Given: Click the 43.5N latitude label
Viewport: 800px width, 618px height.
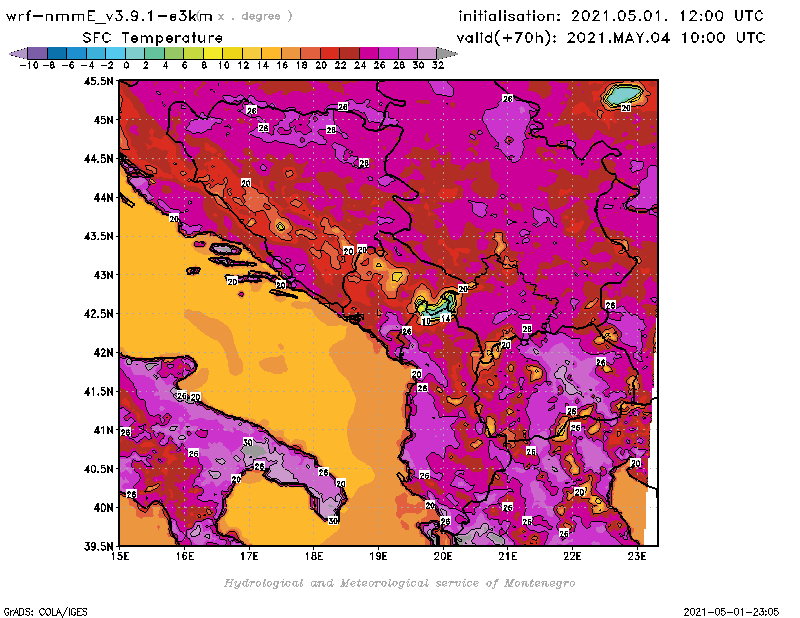Looking at the screenshot, I should pos(98,236).
